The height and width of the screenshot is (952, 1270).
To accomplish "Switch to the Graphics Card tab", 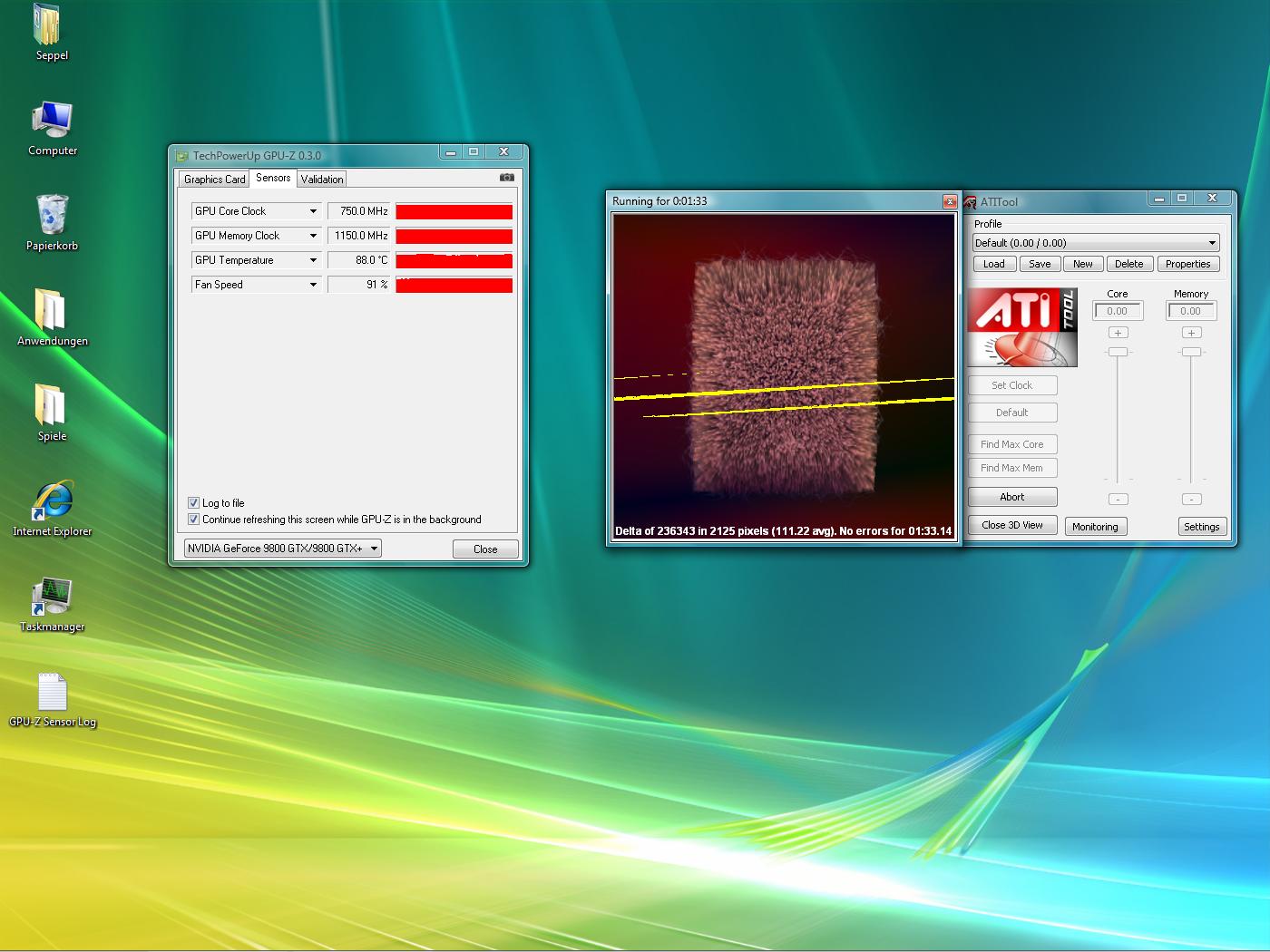I will pos(214,180).
